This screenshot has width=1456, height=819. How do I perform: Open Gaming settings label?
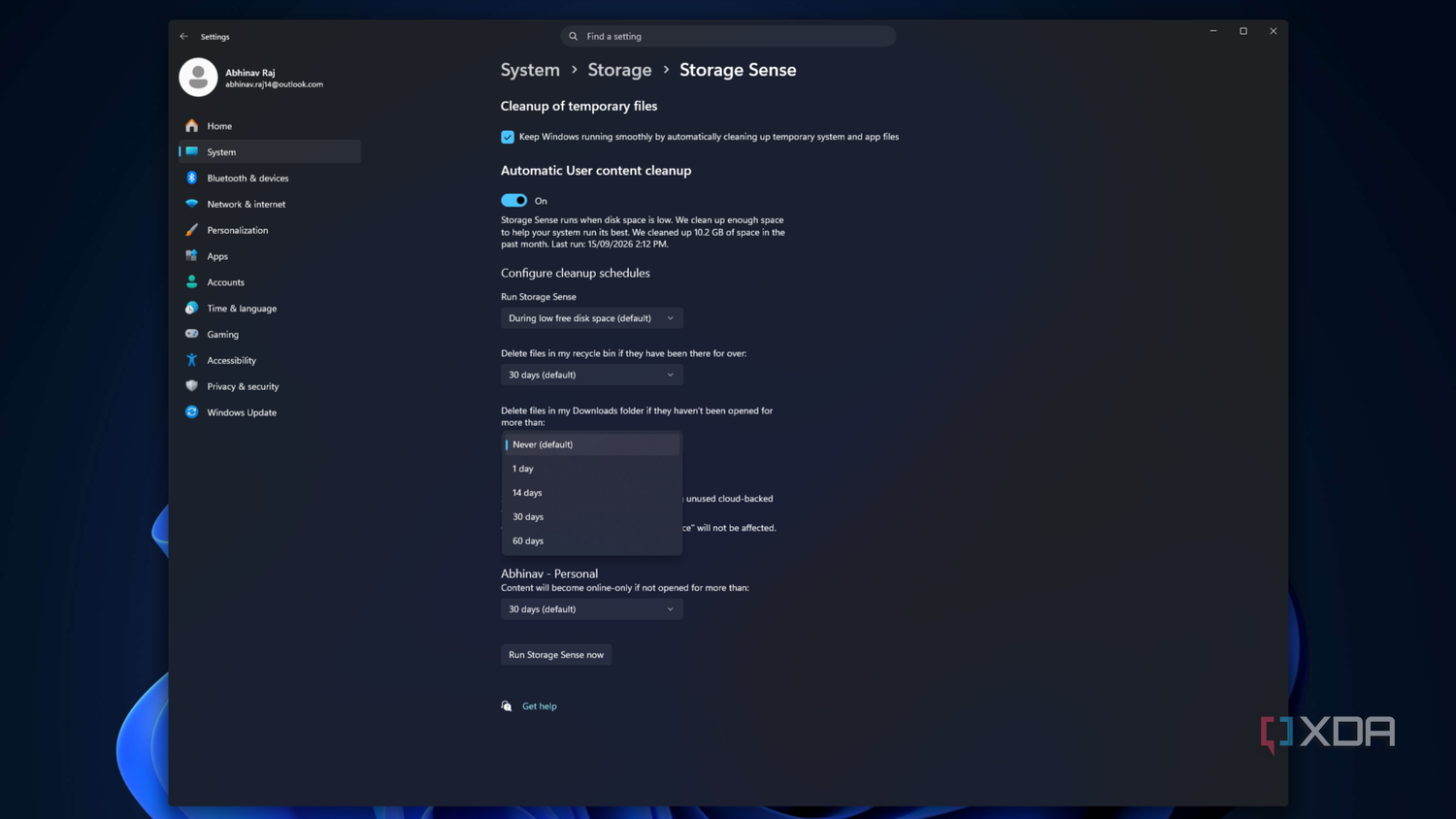222,335
